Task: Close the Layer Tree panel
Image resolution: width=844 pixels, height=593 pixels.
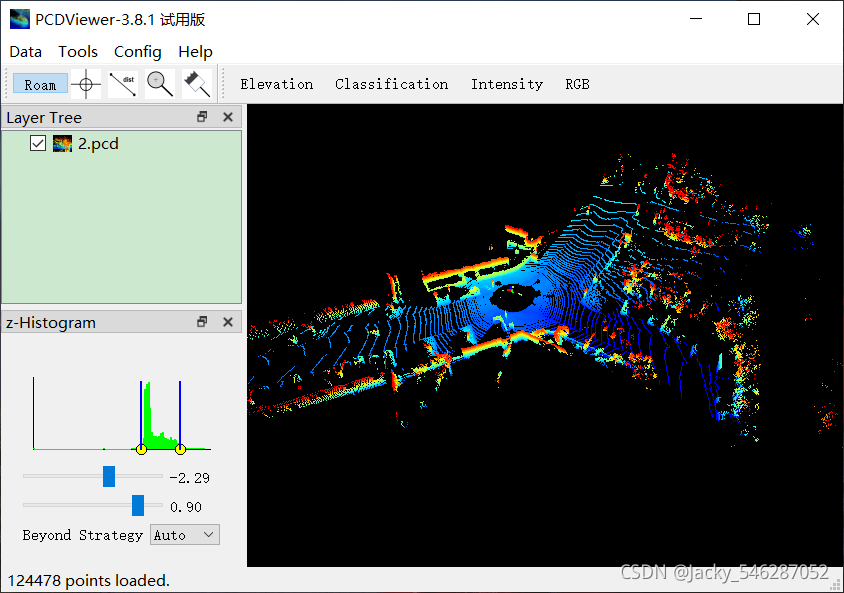Action: pyautogui.click(x=228, y=117)
